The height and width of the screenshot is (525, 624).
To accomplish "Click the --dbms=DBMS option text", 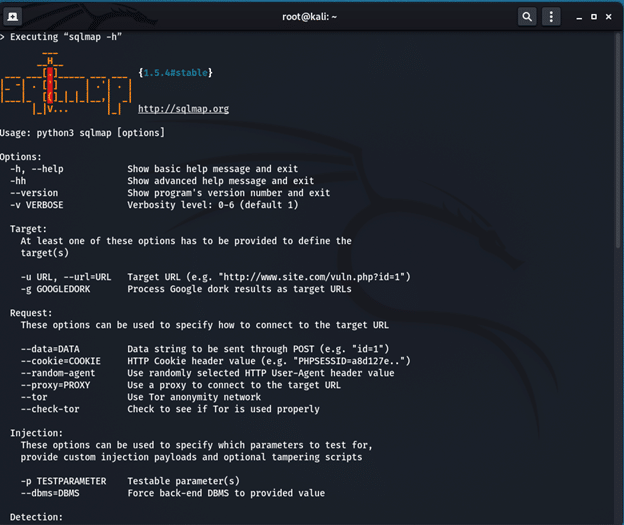I will coord(50,493).
